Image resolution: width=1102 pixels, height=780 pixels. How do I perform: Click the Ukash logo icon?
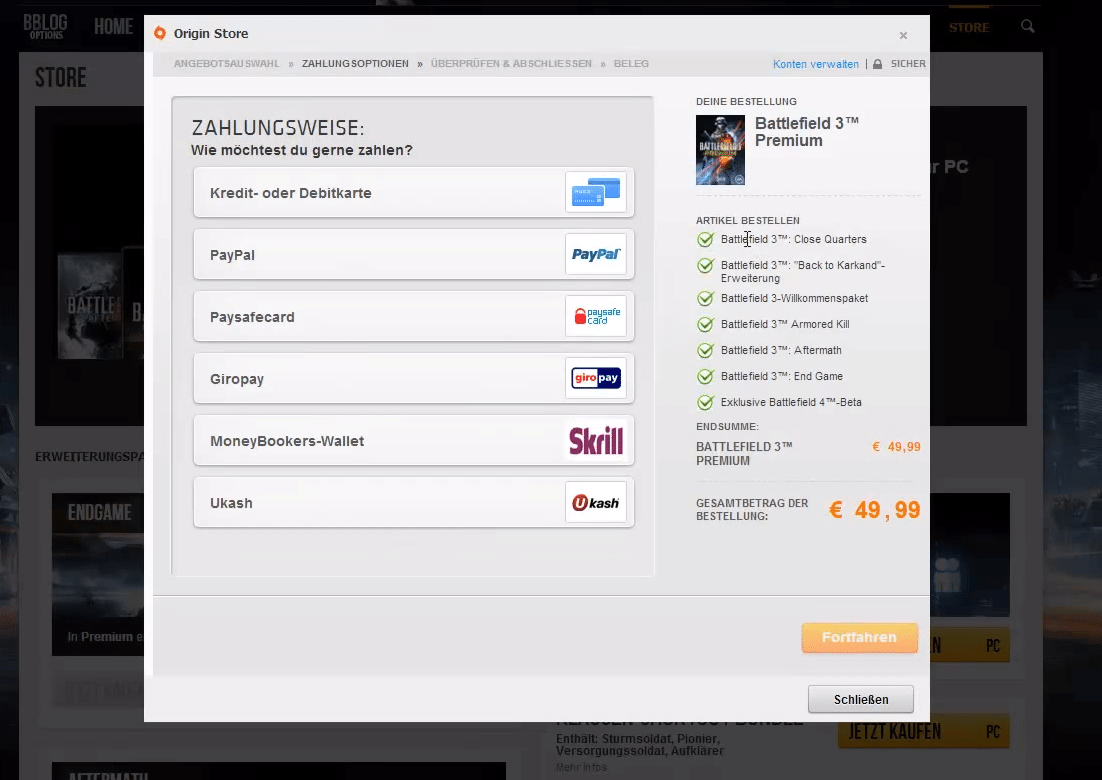[x=595, y=502]
